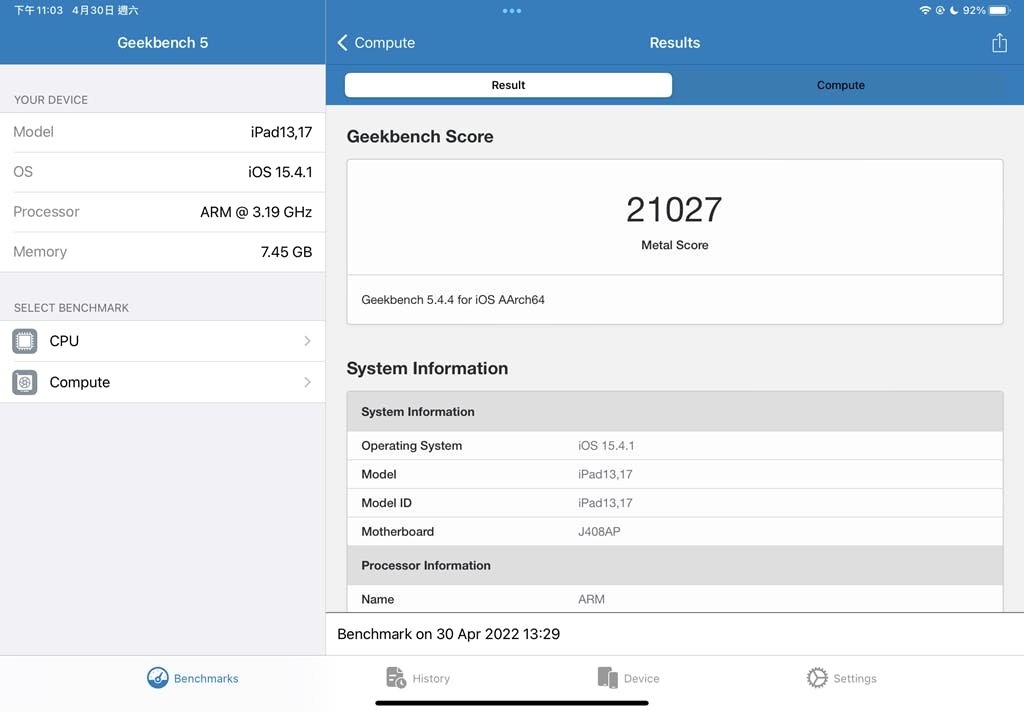Tap the Motherboard J408AP row
1024x712 pixels.
coord(675,532)
